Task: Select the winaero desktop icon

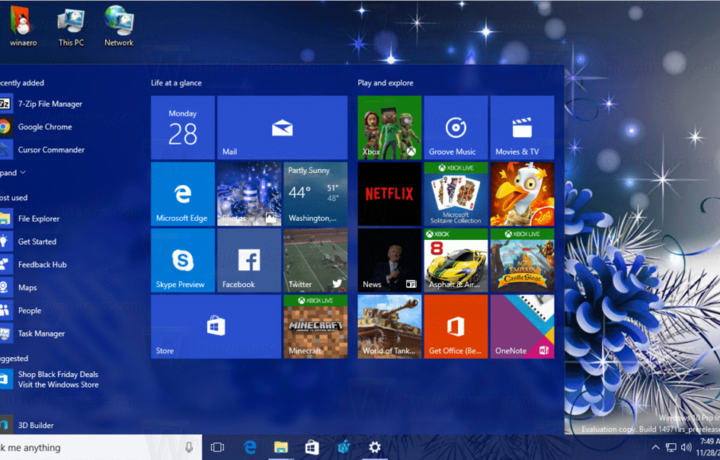Action: [x=23, y=26]
